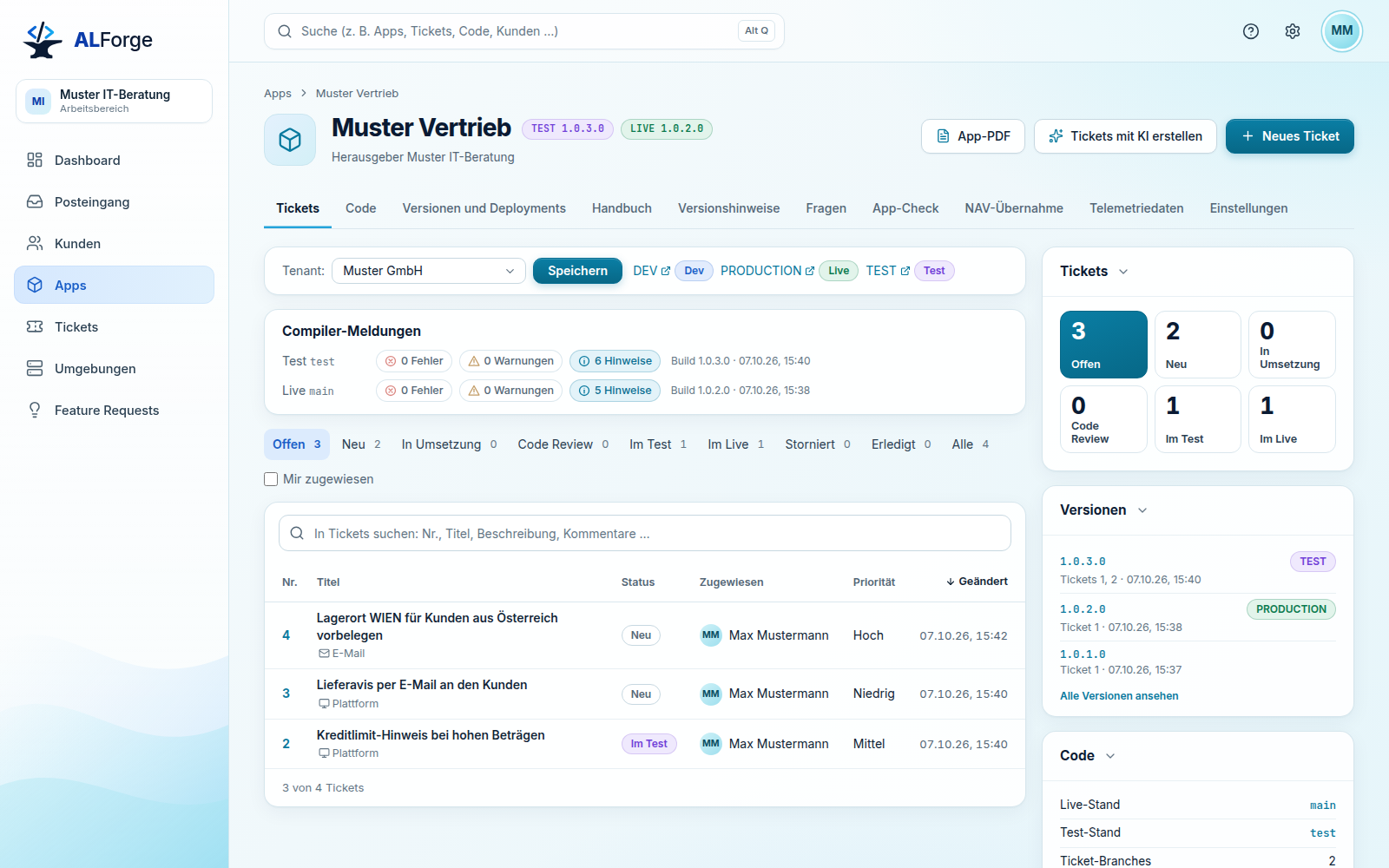Open the help question mark icon
This screenshot has width=1389, height=868.
(1251, 31)
